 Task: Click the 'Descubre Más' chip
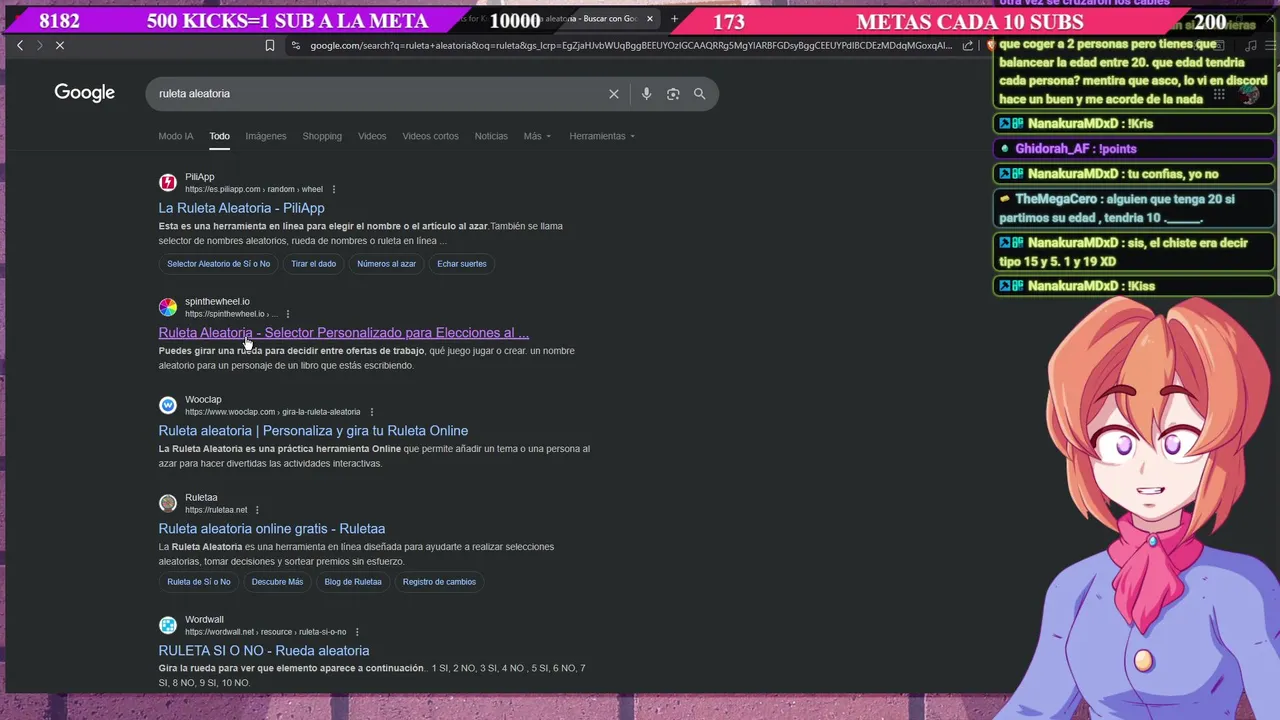pos(277,582)
